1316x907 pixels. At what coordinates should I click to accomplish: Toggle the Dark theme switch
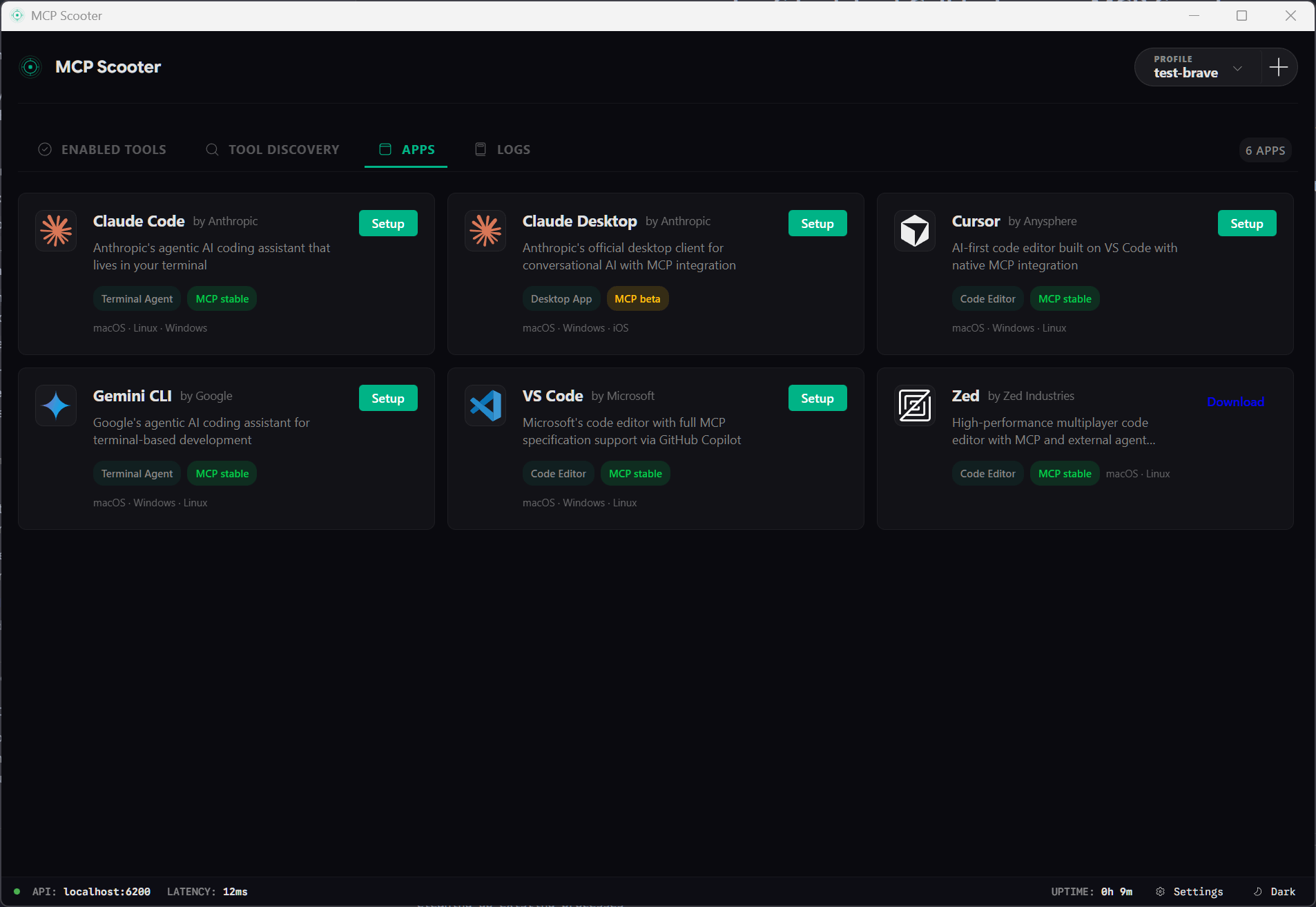click(1275, 892)
